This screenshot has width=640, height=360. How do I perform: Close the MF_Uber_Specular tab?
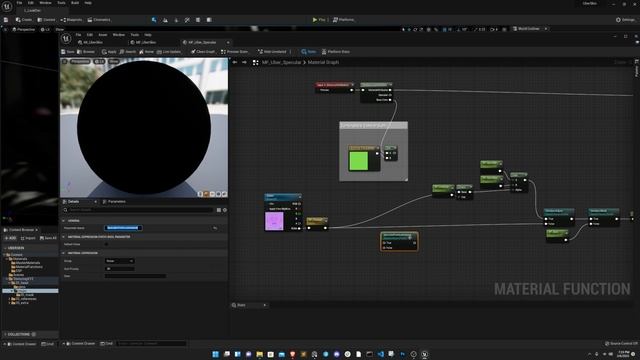point(228,42)
